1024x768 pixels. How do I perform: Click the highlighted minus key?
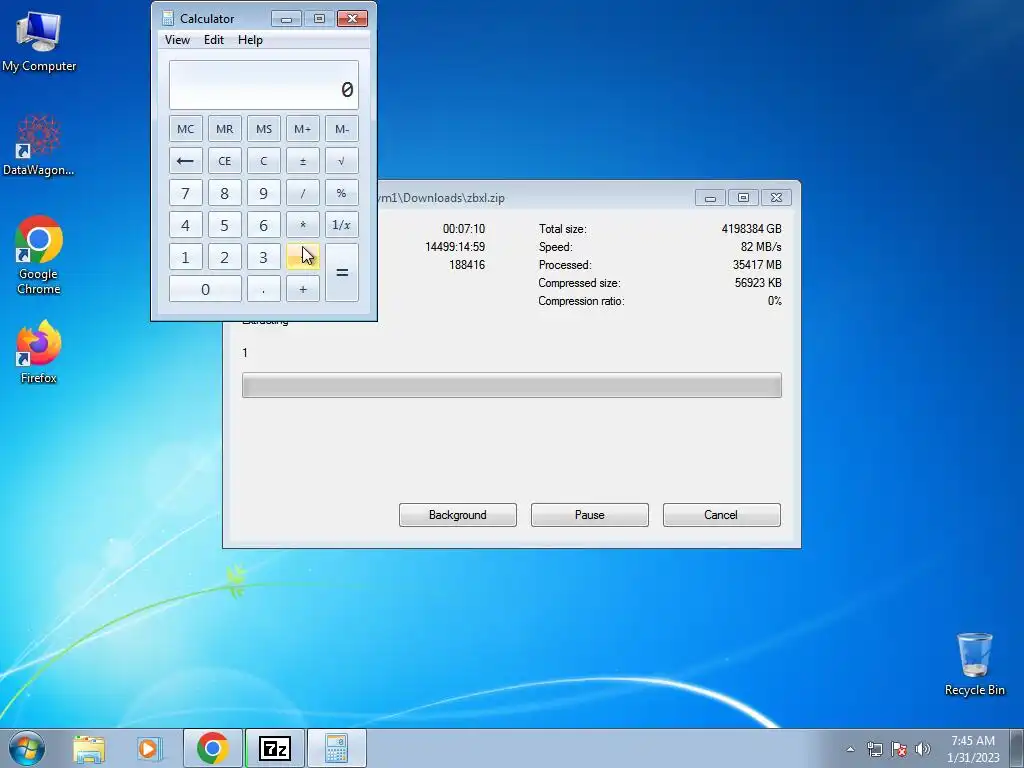(x=303, y=257)
